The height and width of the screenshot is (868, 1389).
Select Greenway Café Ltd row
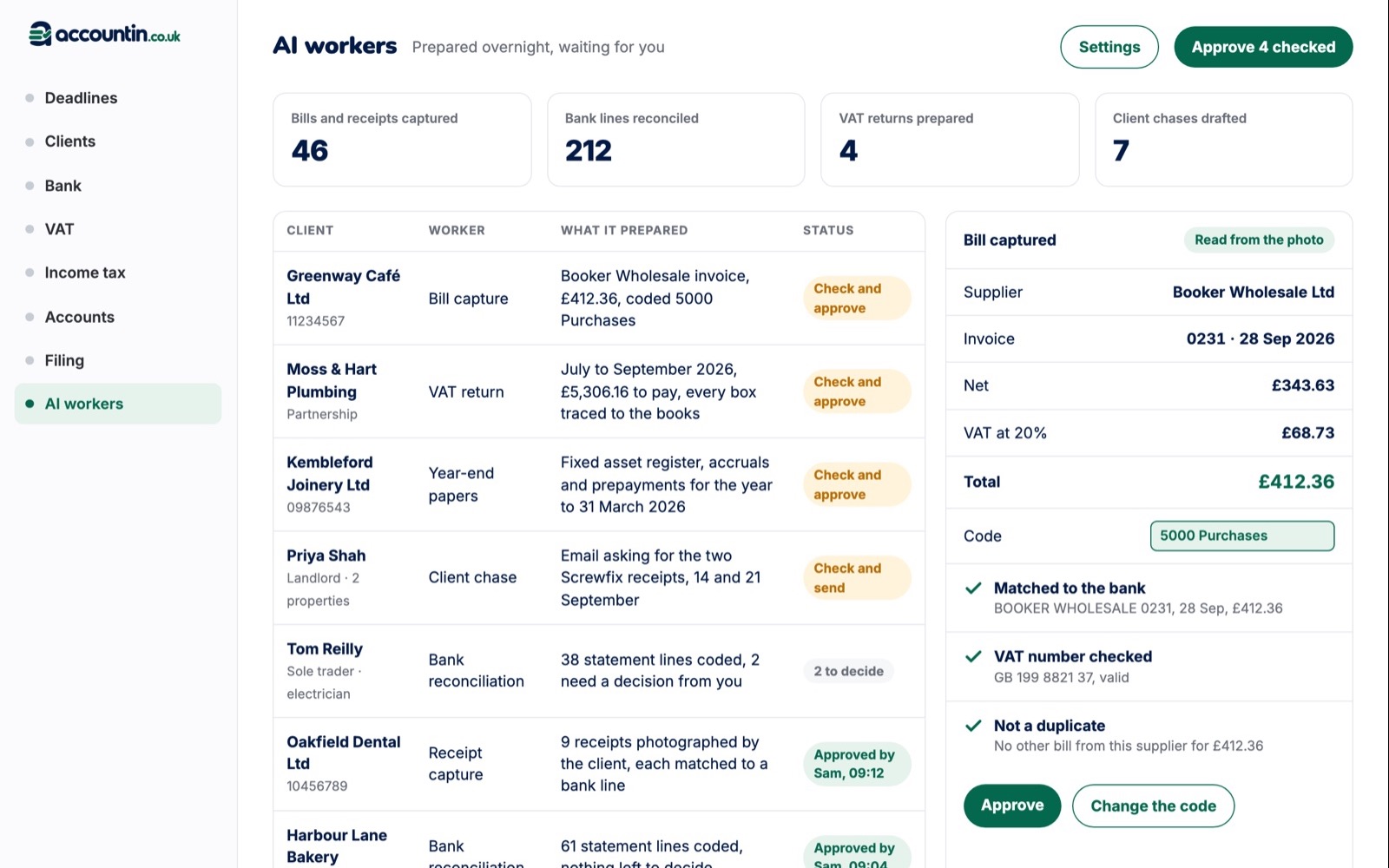coord(599,299)
